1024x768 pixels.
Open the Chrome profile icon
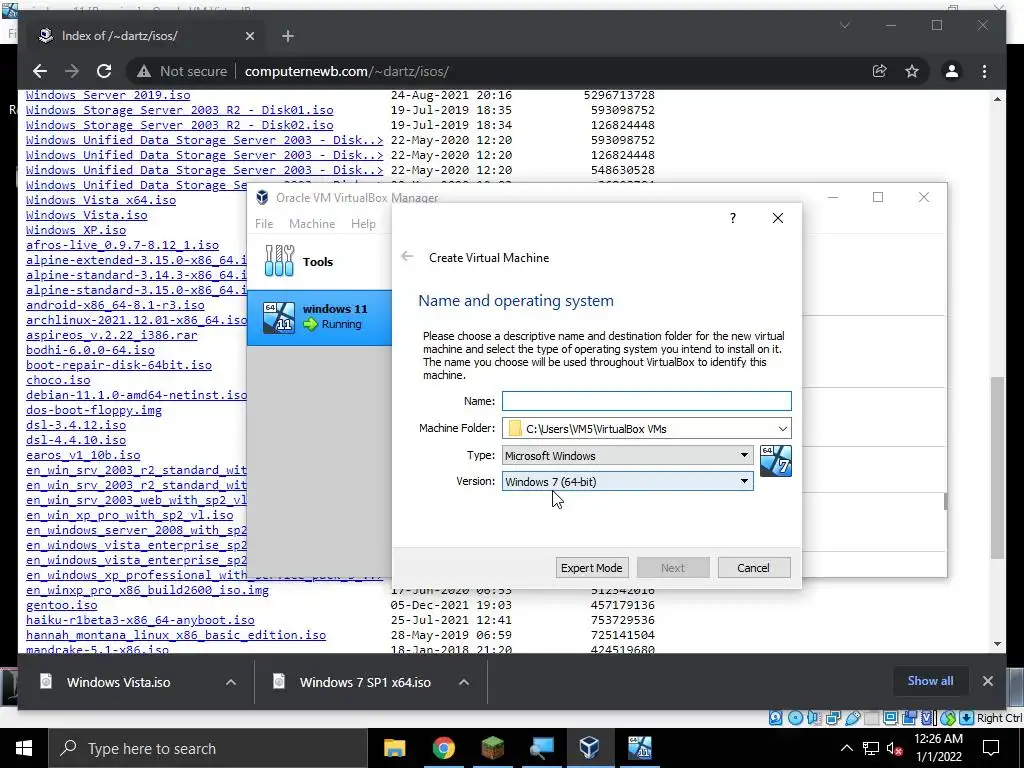(952, 71)
